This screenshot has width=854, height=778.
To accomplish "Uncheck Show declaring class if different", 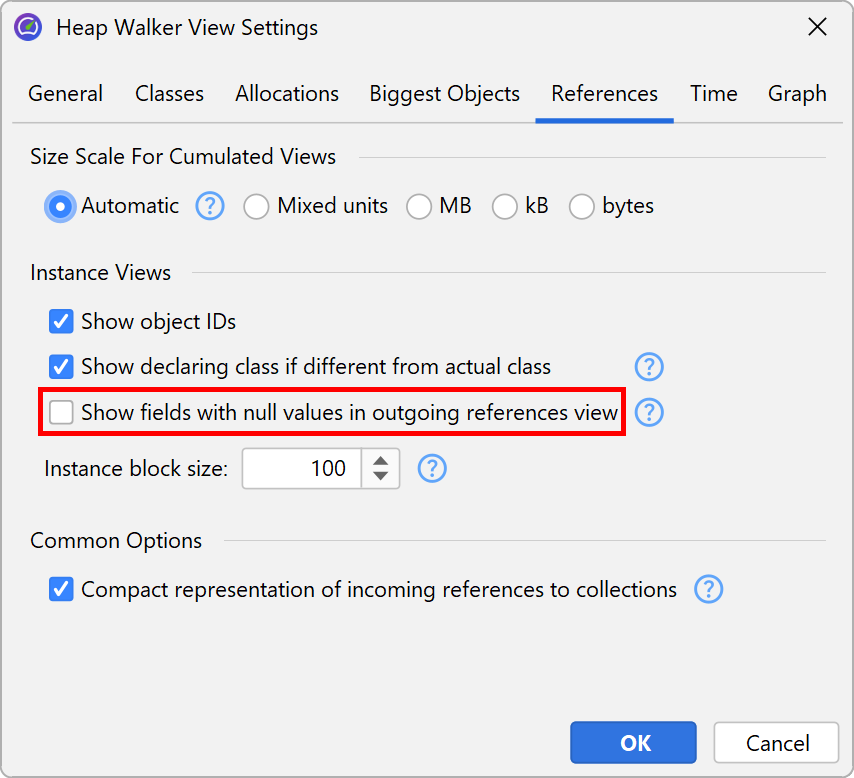I will pos(62,367).
